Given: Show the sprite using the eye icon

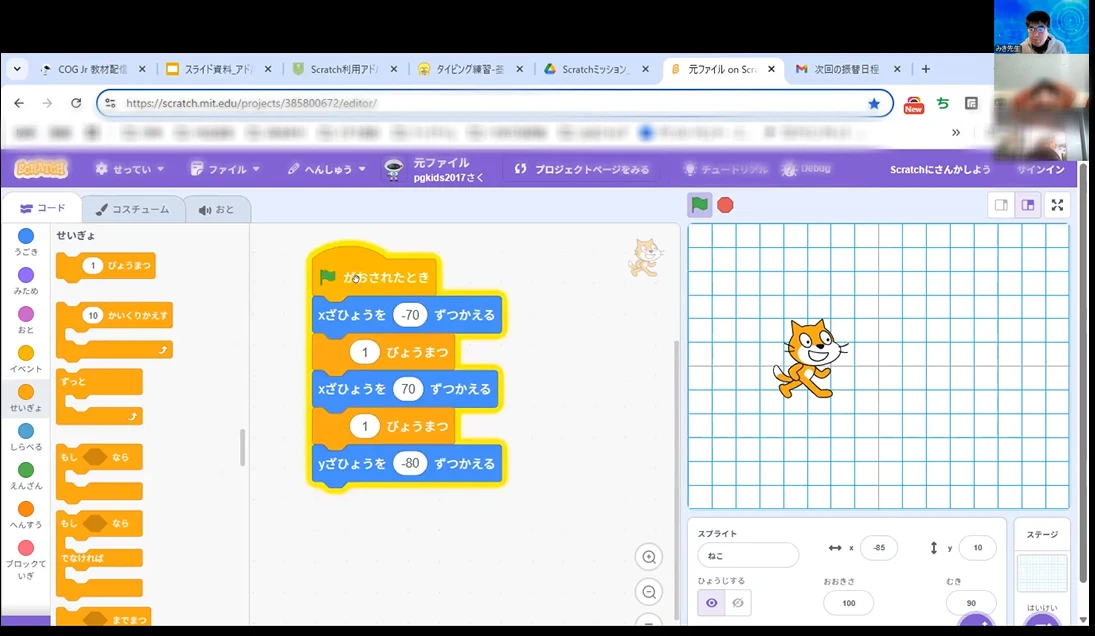Looking at the screenshot, I should click(711, 602).
